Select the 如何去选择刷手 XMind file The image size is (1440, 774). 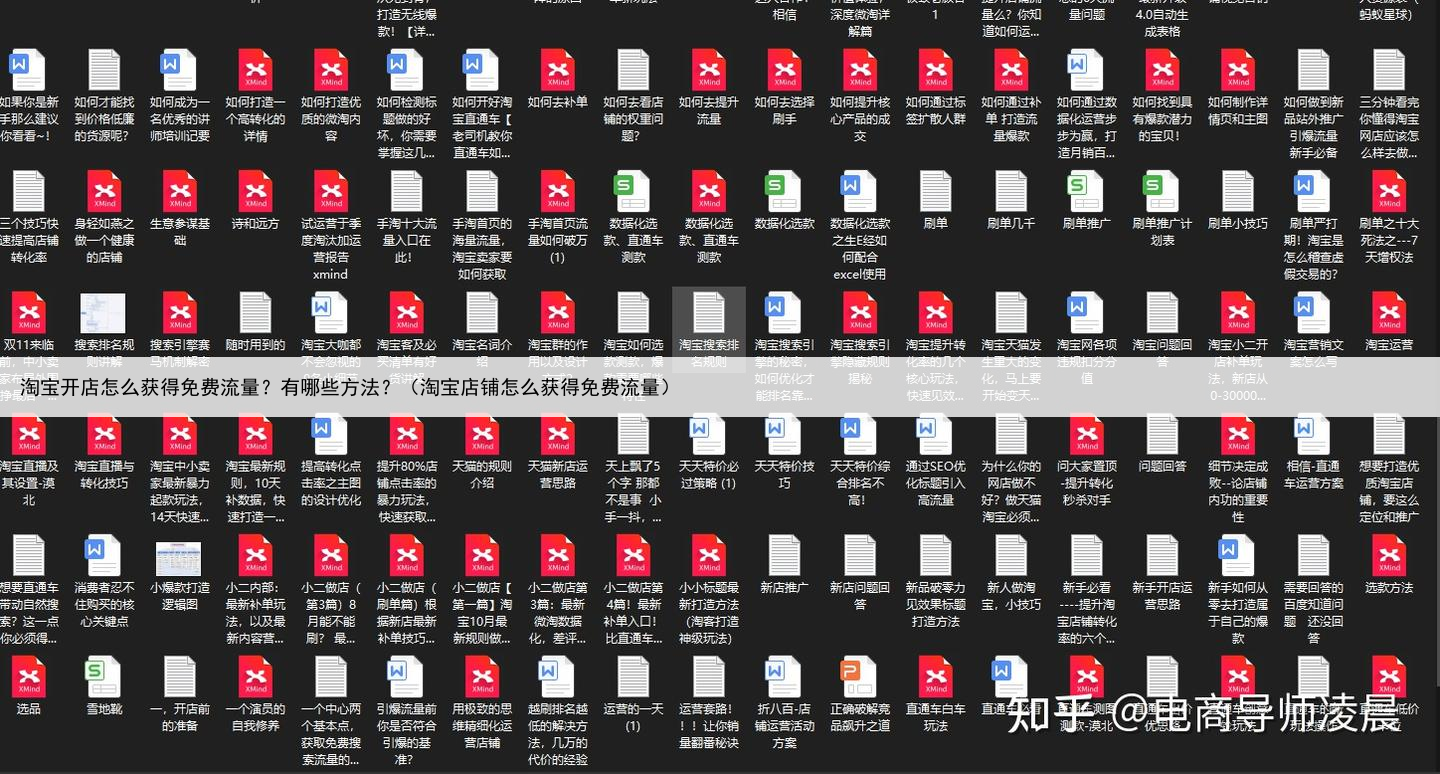784,72
